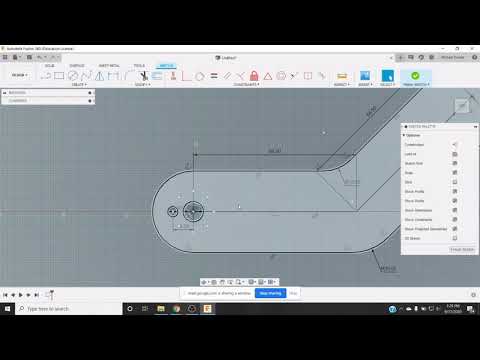This screenshot has height=360, width=480.
Task: Select the Center Diameter Circle tool
Action: click(73, 76)
